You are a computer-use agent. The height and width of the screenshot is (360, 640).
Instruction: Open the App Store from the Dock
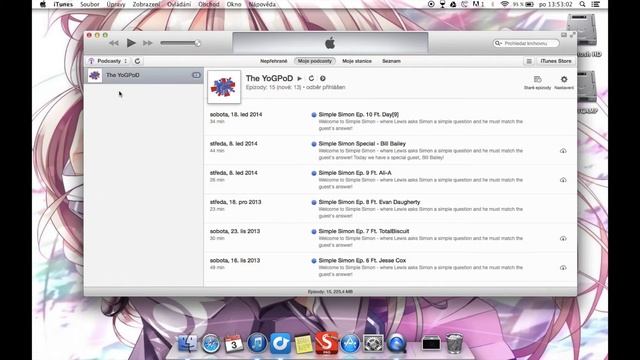pos(350,344)
